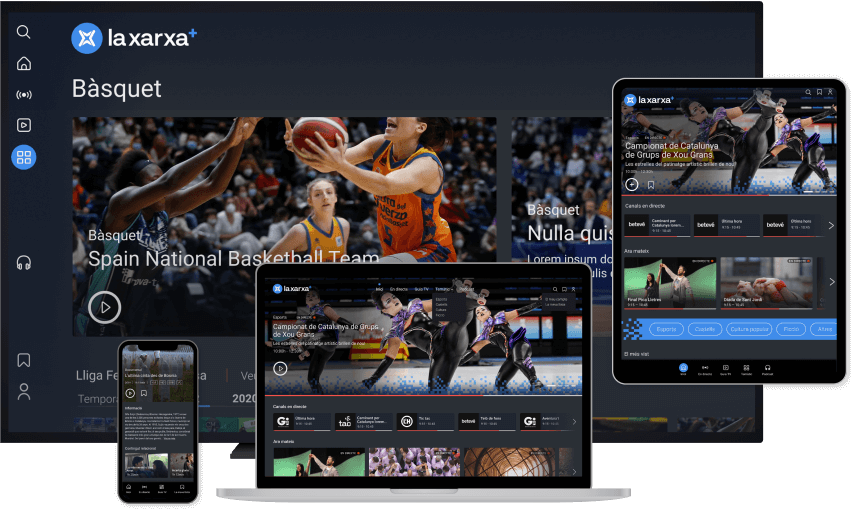
Task: Click the la xarxa+ logo on TV
Action: click(x=134, y=38)
